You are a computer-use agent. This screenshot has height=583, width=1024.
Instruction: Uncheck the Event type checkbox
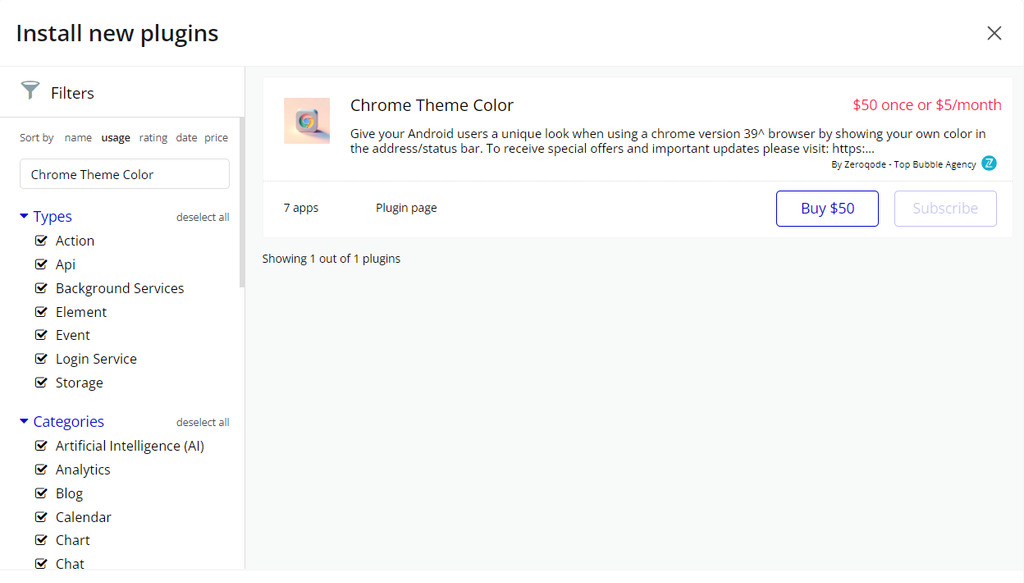pyautogui.click(x=40, y=335)
